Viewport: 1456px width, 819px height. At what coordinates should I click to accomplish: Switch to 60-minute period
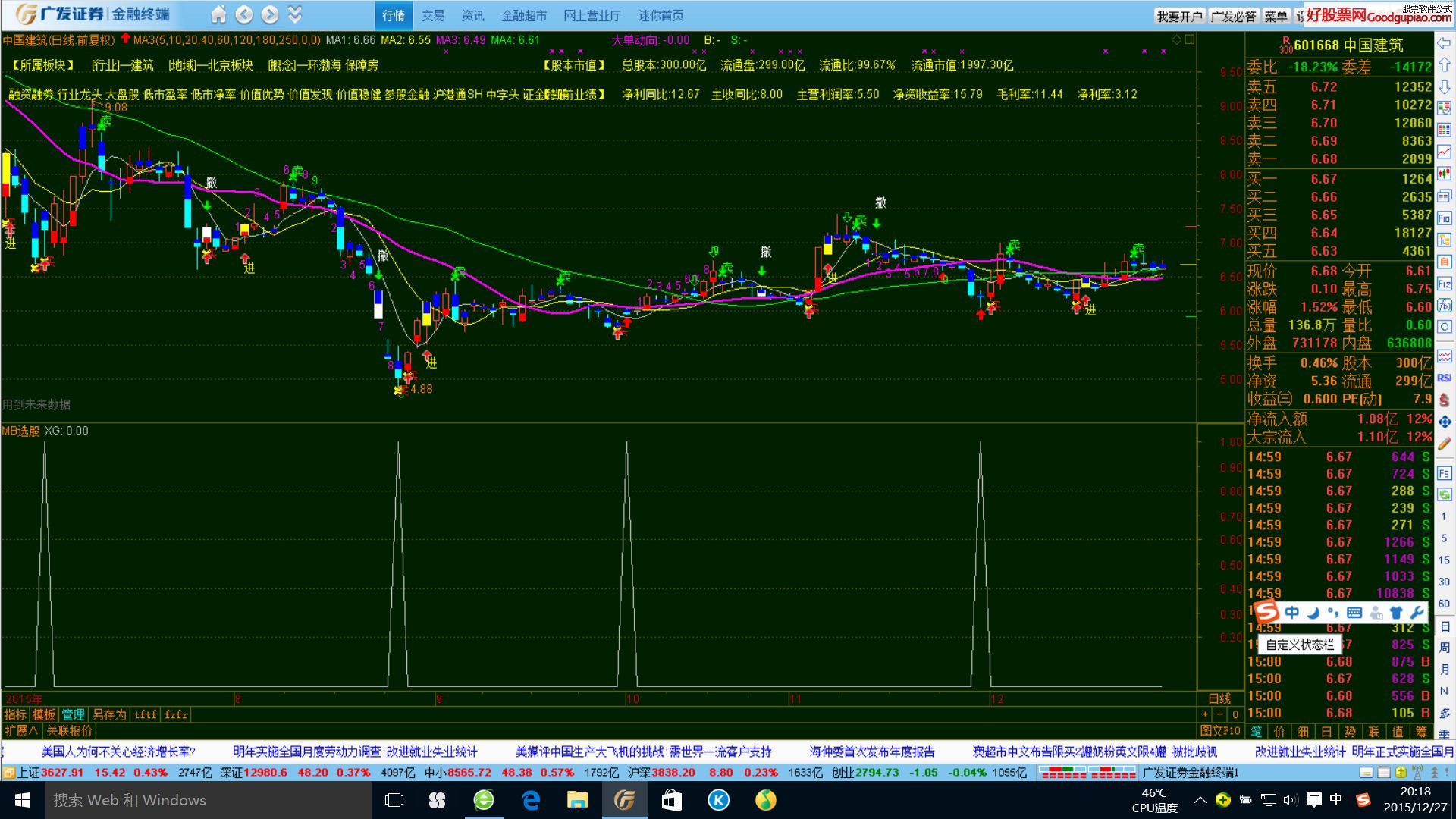[x=1444, y=604]
